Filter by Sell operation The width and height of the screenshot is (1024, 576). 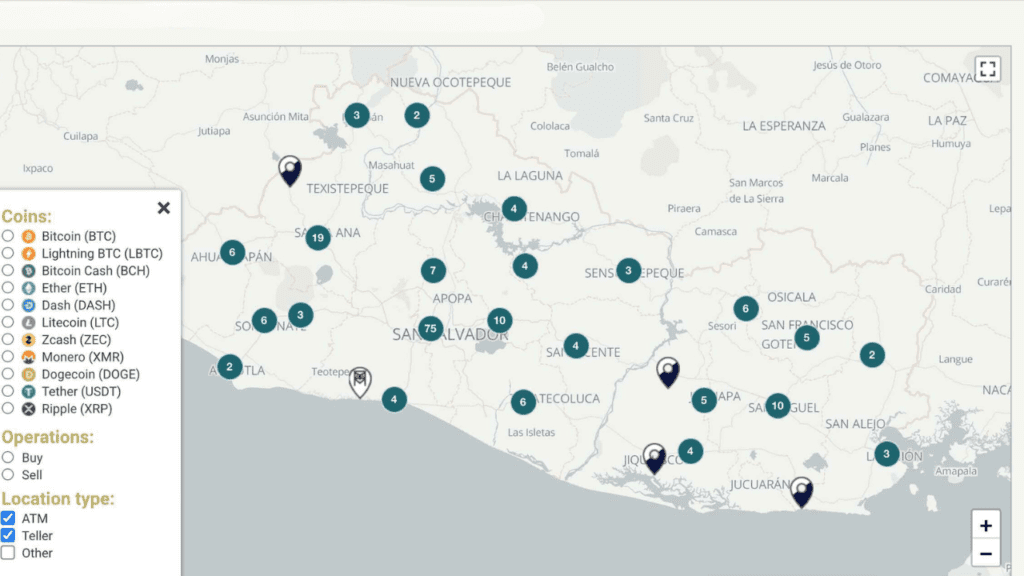pyautogui.click(x=8, y=475)
